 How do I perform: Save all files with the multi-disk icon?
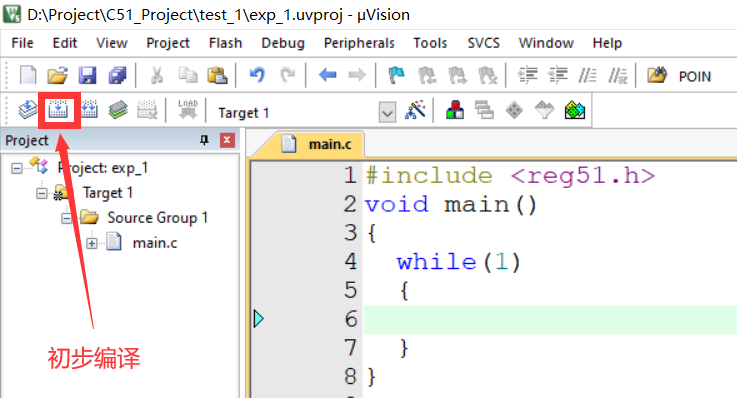[118, 75]
